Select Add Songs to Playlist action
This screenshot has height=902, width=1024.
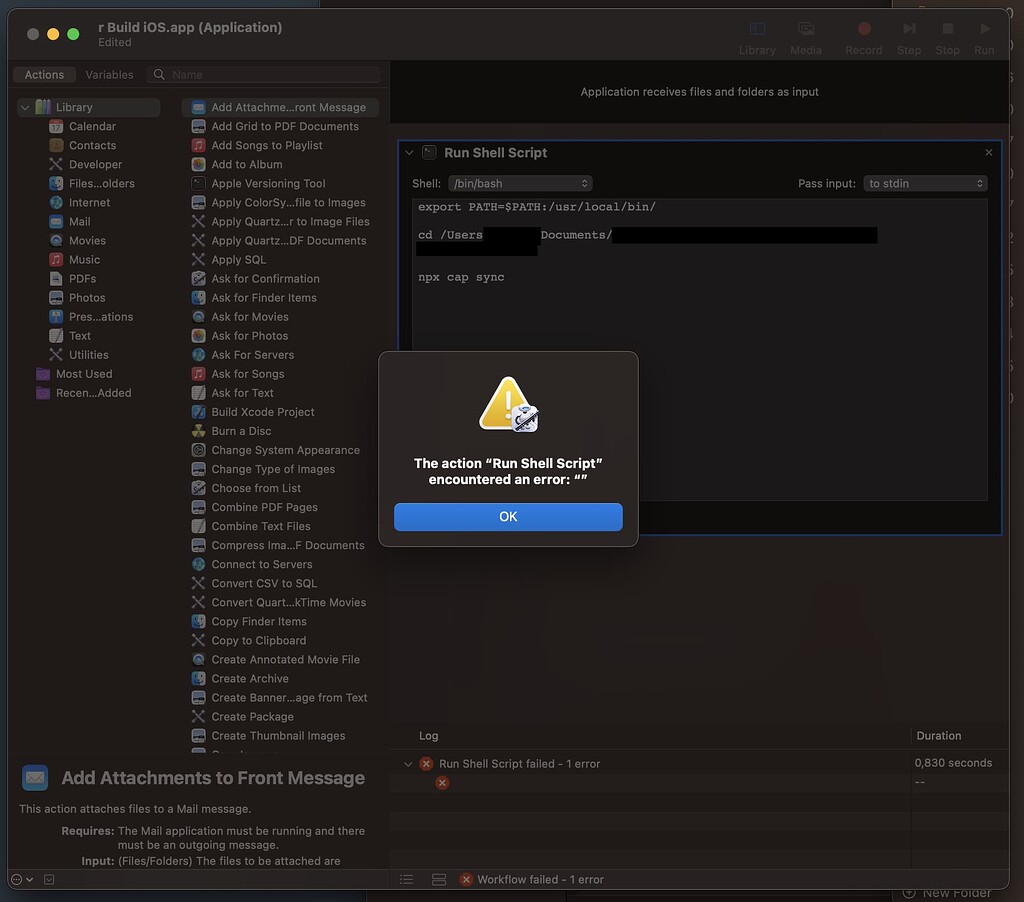(266, 145)
